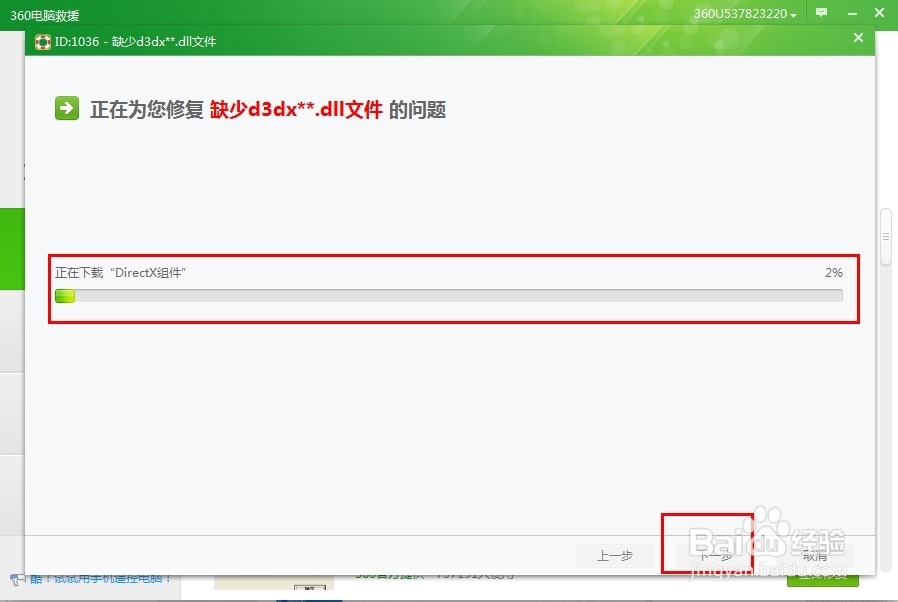Image resolution: width=898 pixels, height=602 pixels.
Task: Click the lifebuoy icon in dialog title
Action: (x=42, y=42)
